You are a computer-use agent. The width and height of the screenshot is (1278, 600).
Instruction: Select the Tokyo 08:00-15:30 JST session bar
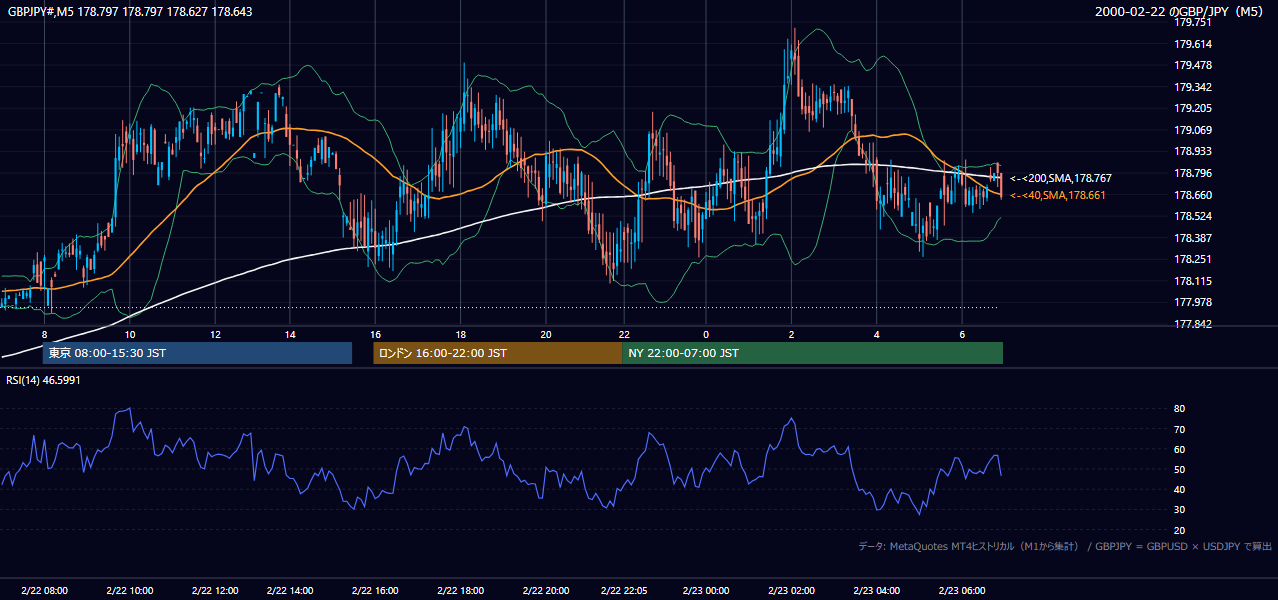tap(197, 353)
